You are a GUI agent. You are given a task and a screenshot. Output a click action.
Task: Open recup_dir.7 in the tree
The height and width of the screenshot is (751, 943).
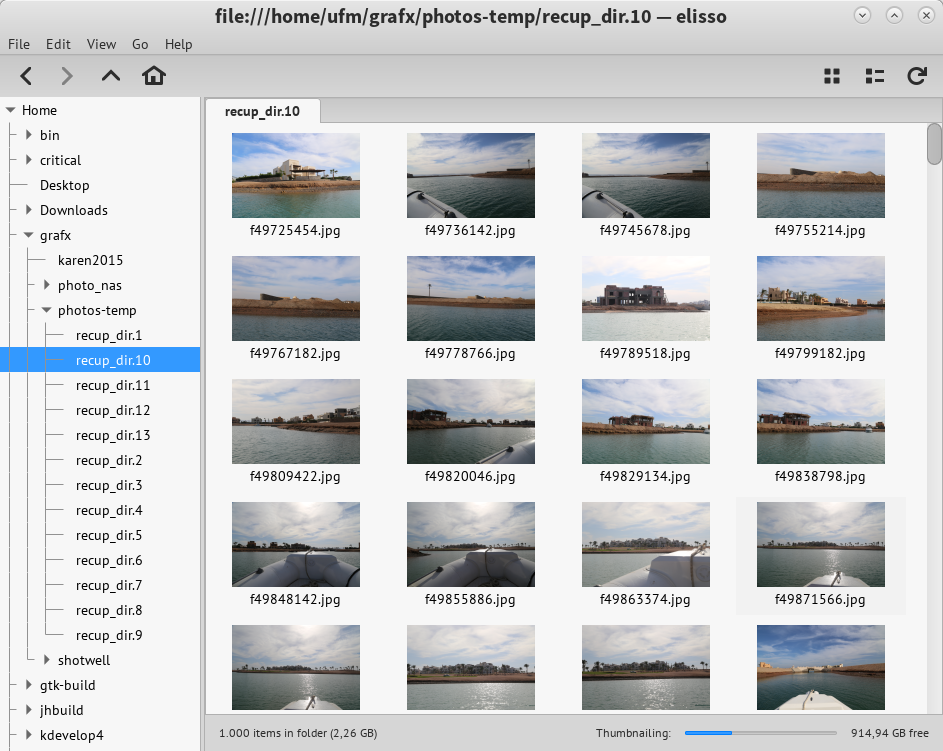pos(109,585)
